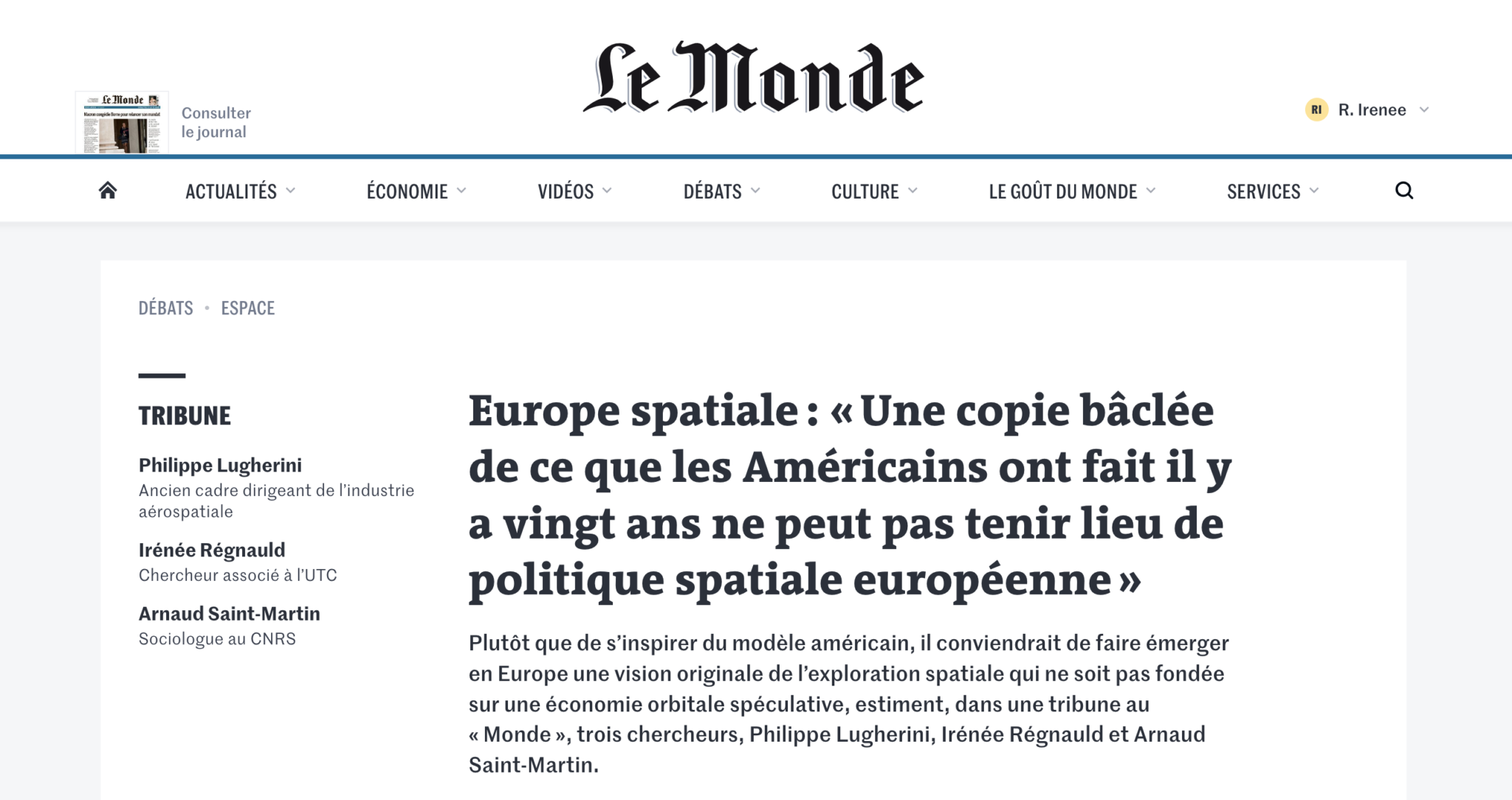Click the Consulter le journal link
Image resolution: width=1512 pixels, height=800 pixels.
point(216,123)
